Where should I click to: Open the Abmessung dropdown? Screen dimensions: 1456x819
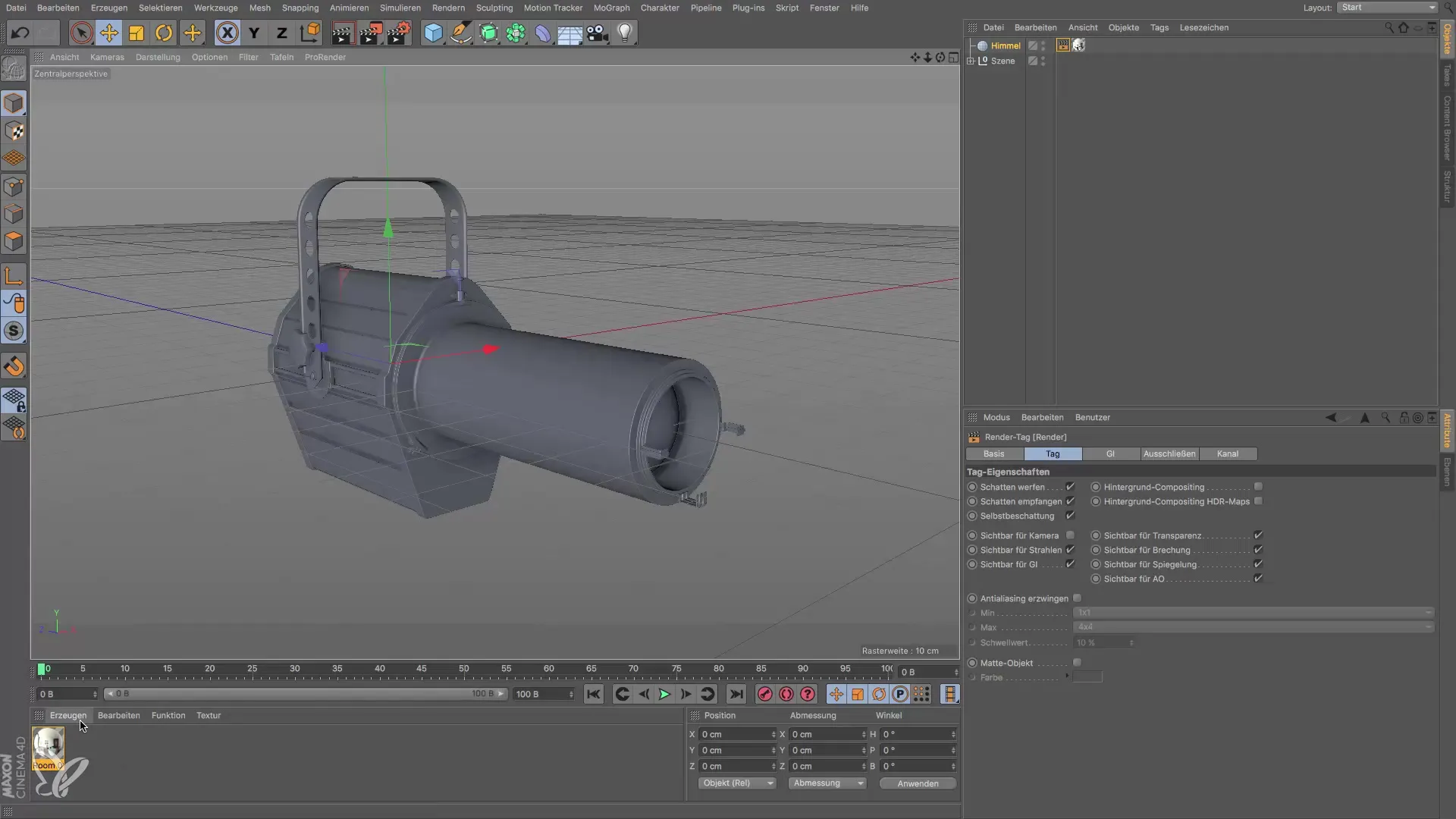[827, 783]
